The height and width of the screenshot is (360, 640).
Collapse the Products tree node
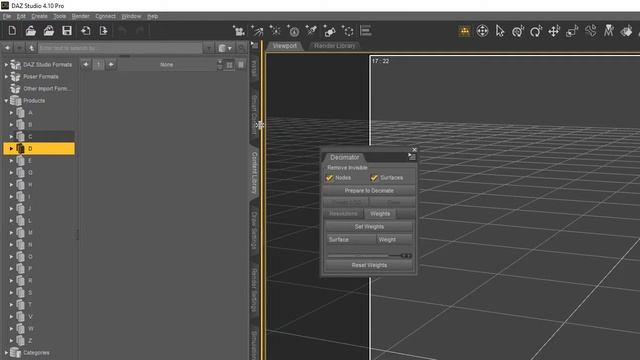pyautogui.click(x=6, y=100)
